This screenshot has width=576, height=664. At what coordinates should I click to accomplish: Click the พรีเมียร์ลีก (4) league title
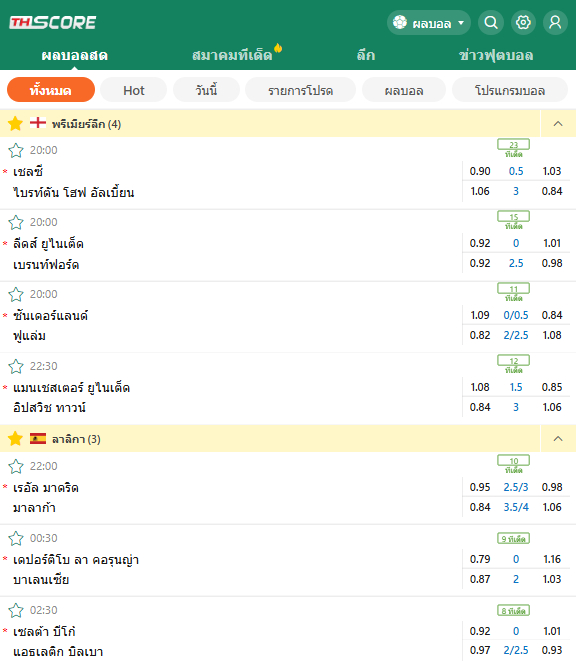[x=86, y=124]
